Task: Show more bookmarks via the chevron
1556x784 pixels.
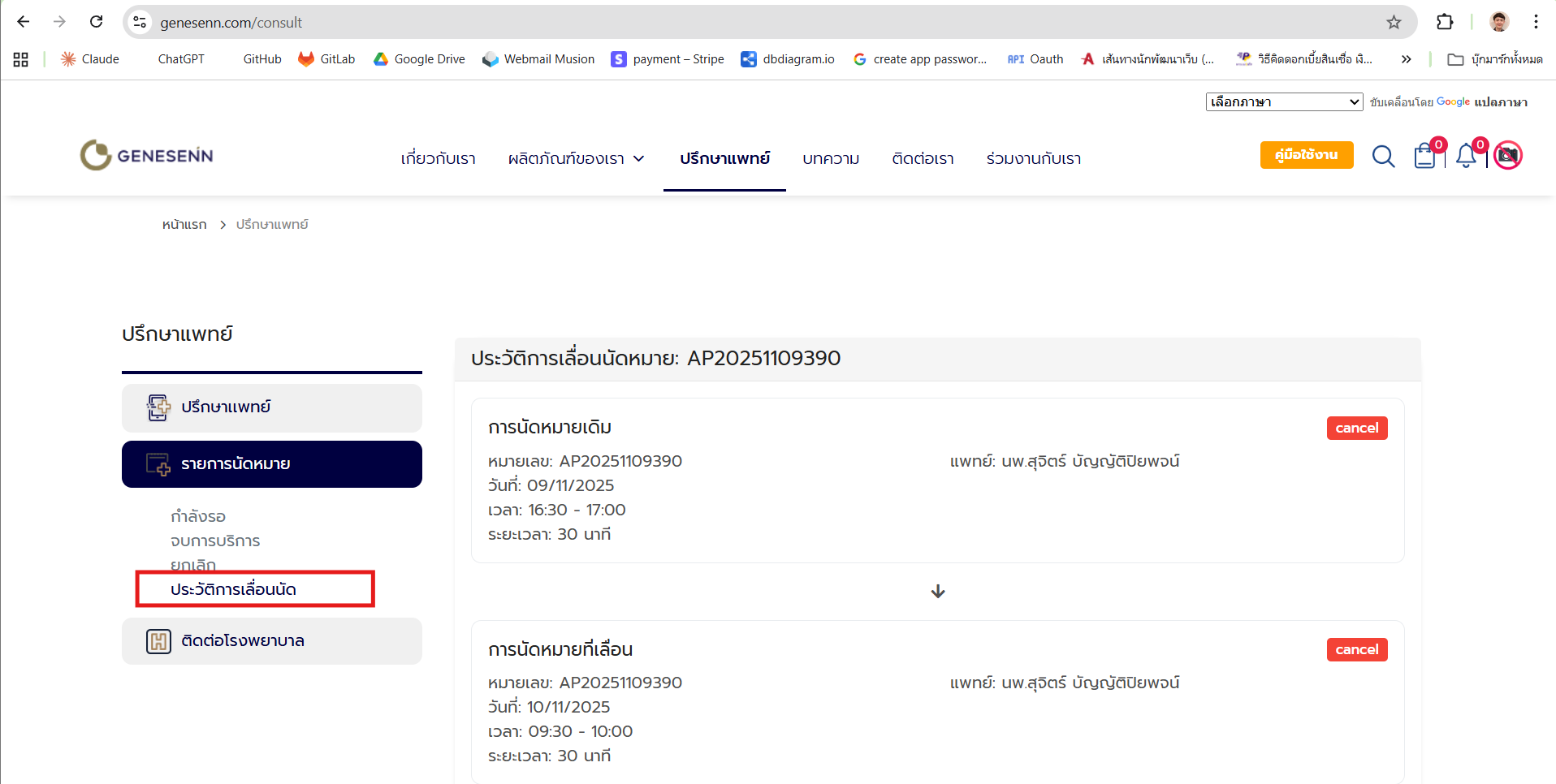Action: pyautogui.click(x=1406, y=59)
